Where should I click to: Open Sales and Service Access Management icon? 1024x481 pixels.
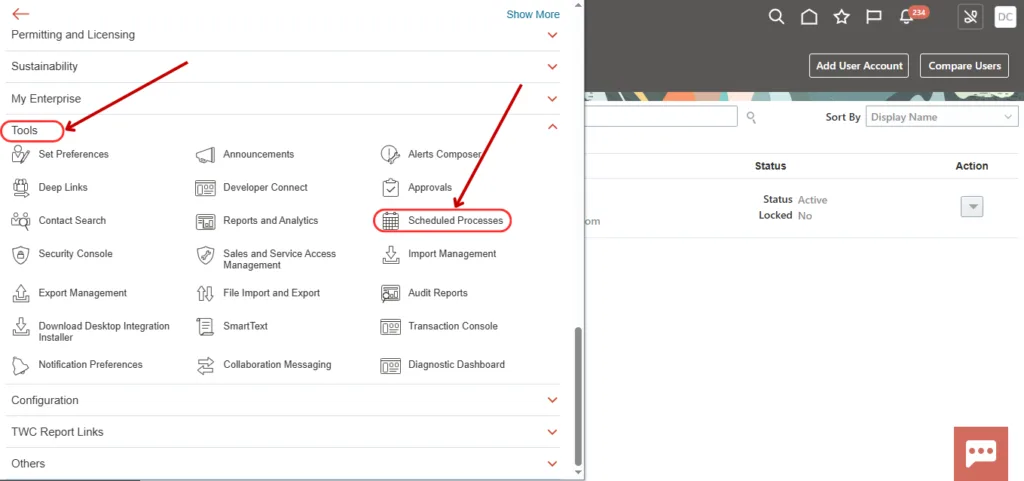click(x=206, y=255)
